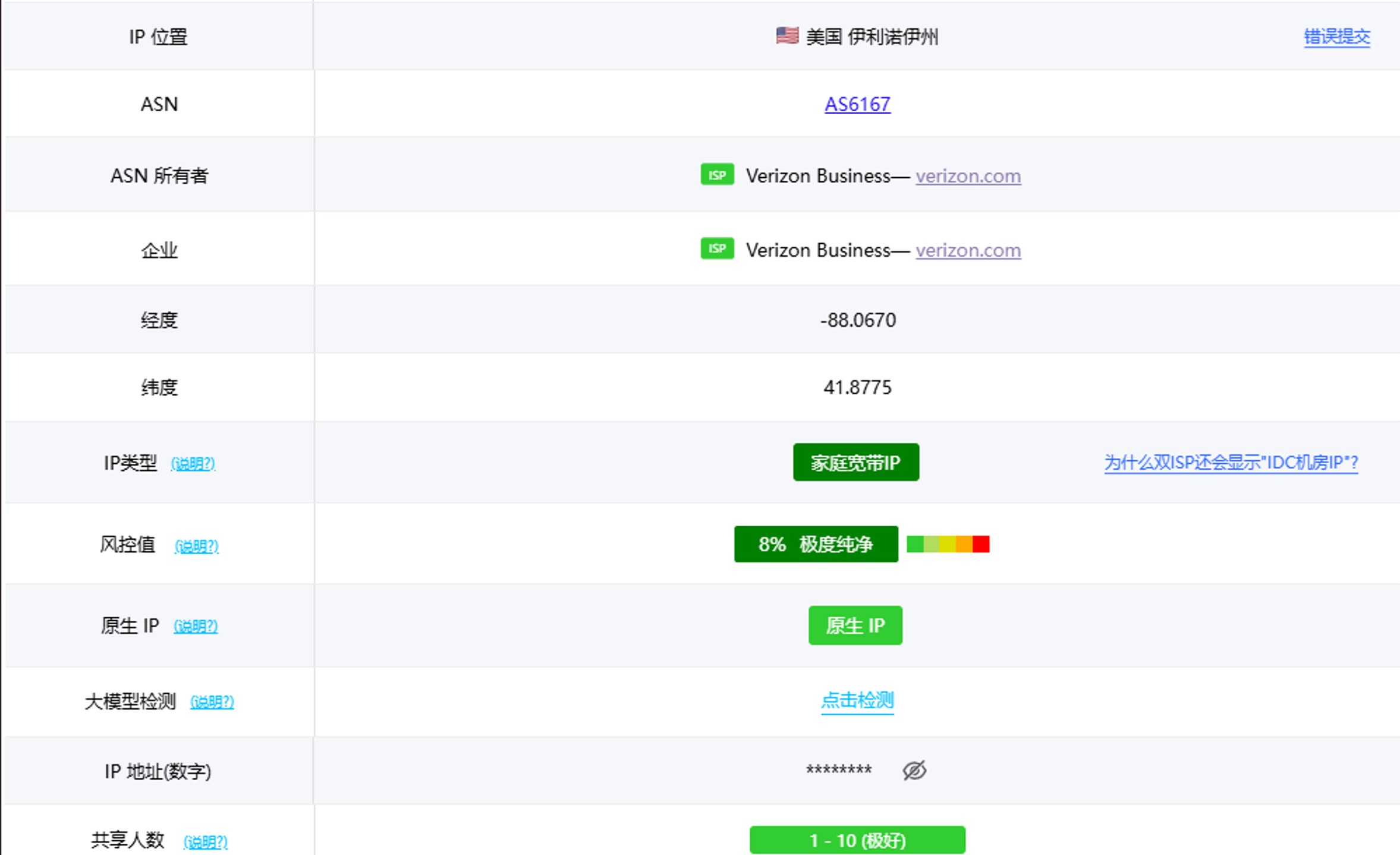The width and height of the screenshot is (1400, 855).
Task: Click the US flag icon beside the IP location
Action: (x=786, y=36)
